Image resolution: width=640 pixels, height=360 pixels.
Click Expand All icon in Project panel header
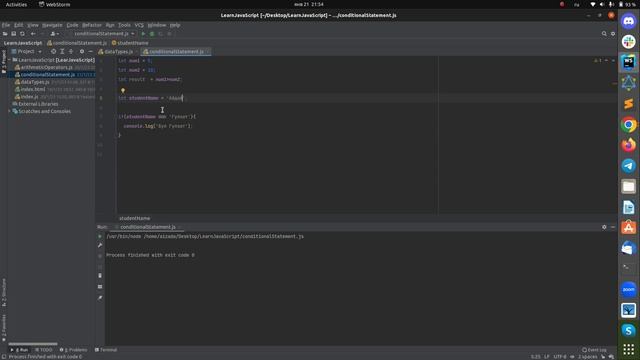[x=62, y=51]
